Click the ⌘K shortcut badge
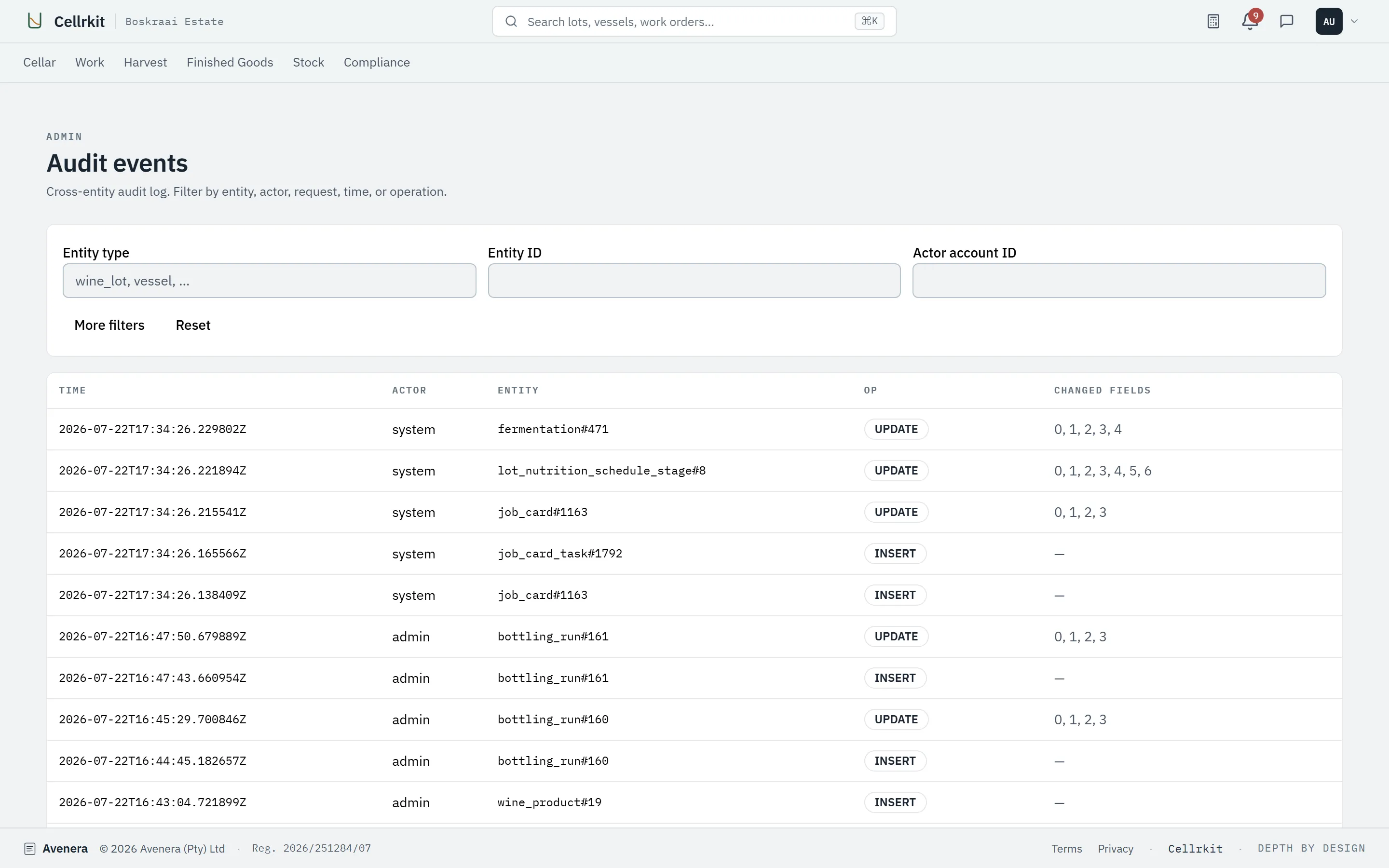This screenshot has width=1389, height=868. 869,21
